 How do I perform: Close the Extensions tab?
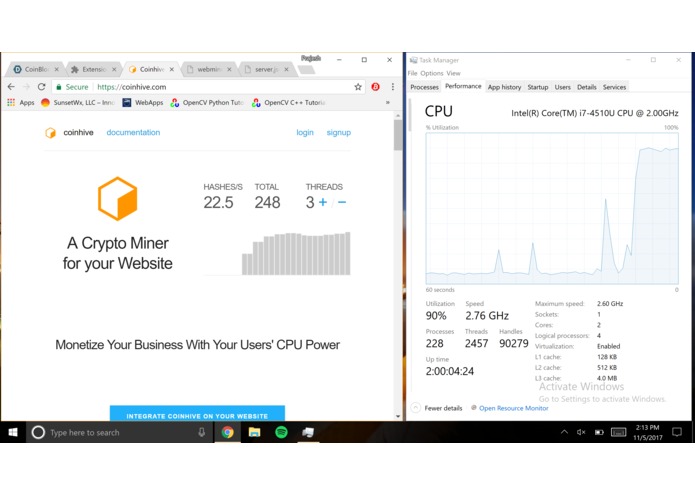114,69
